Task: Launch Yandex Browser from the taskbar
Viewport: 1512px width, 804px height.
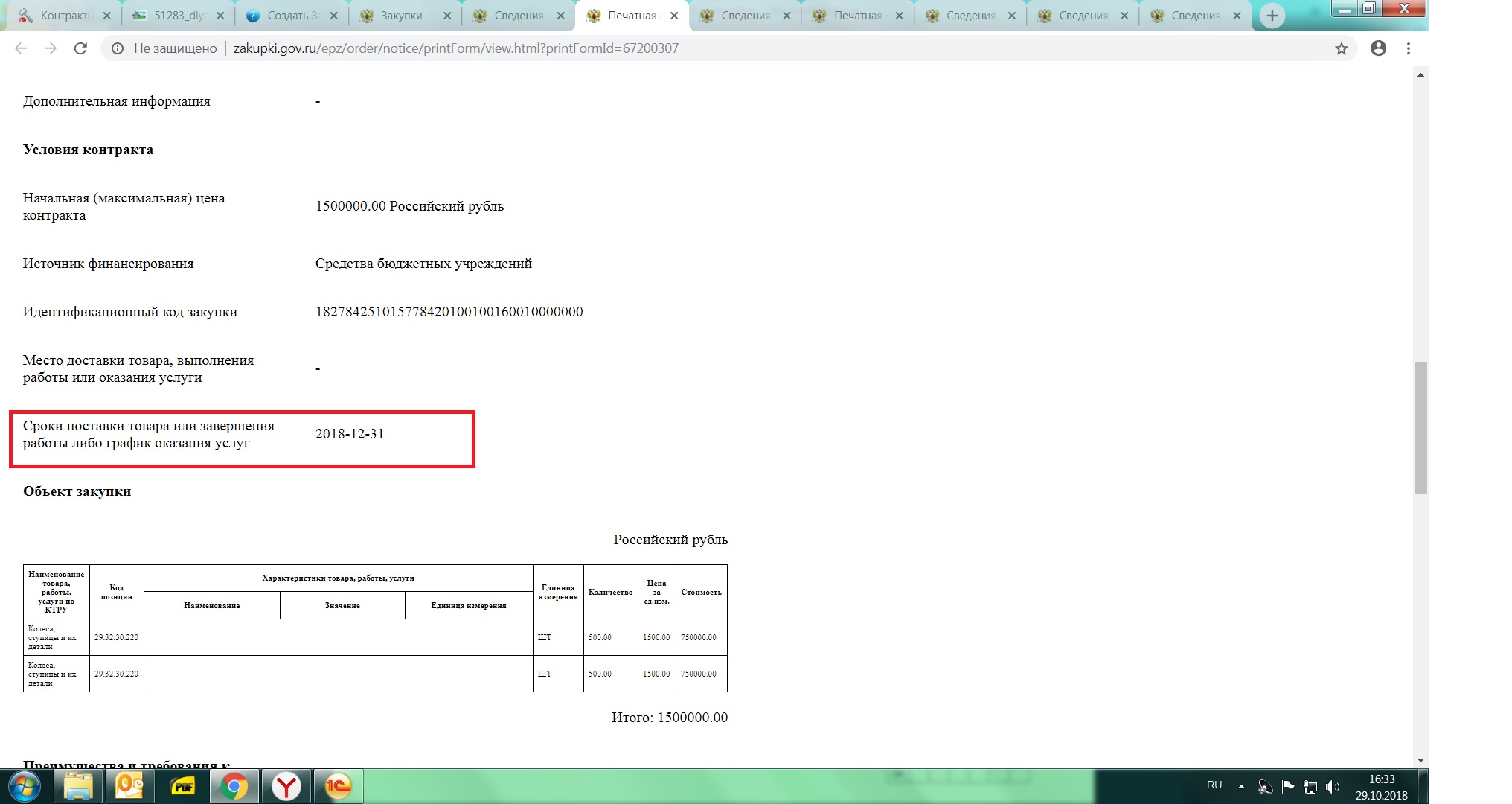Action: click(x=286, y=786)
